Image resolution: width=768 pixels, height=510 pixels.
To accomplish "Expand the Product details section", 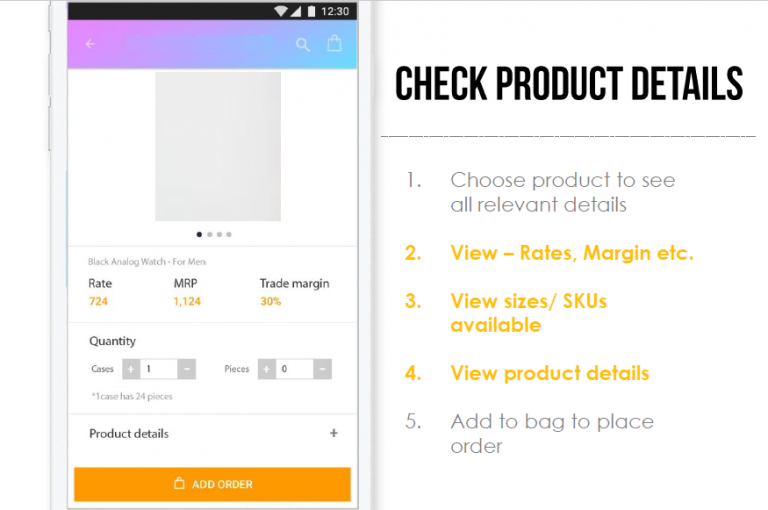I will point(334,433).
